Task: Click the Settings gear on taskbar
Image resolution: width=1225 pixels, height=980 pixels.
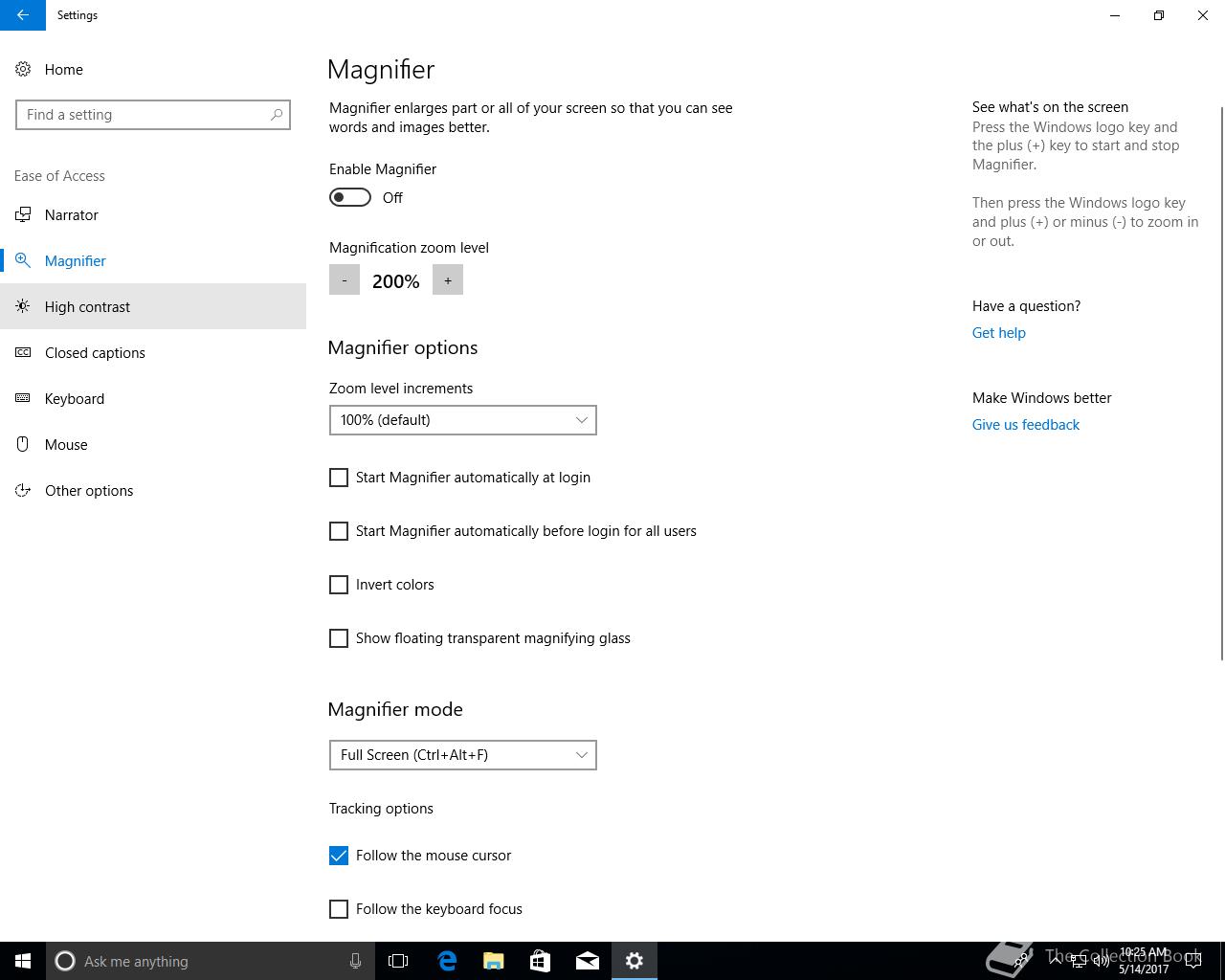Action: pyautogui.click(x=635, y=961)
